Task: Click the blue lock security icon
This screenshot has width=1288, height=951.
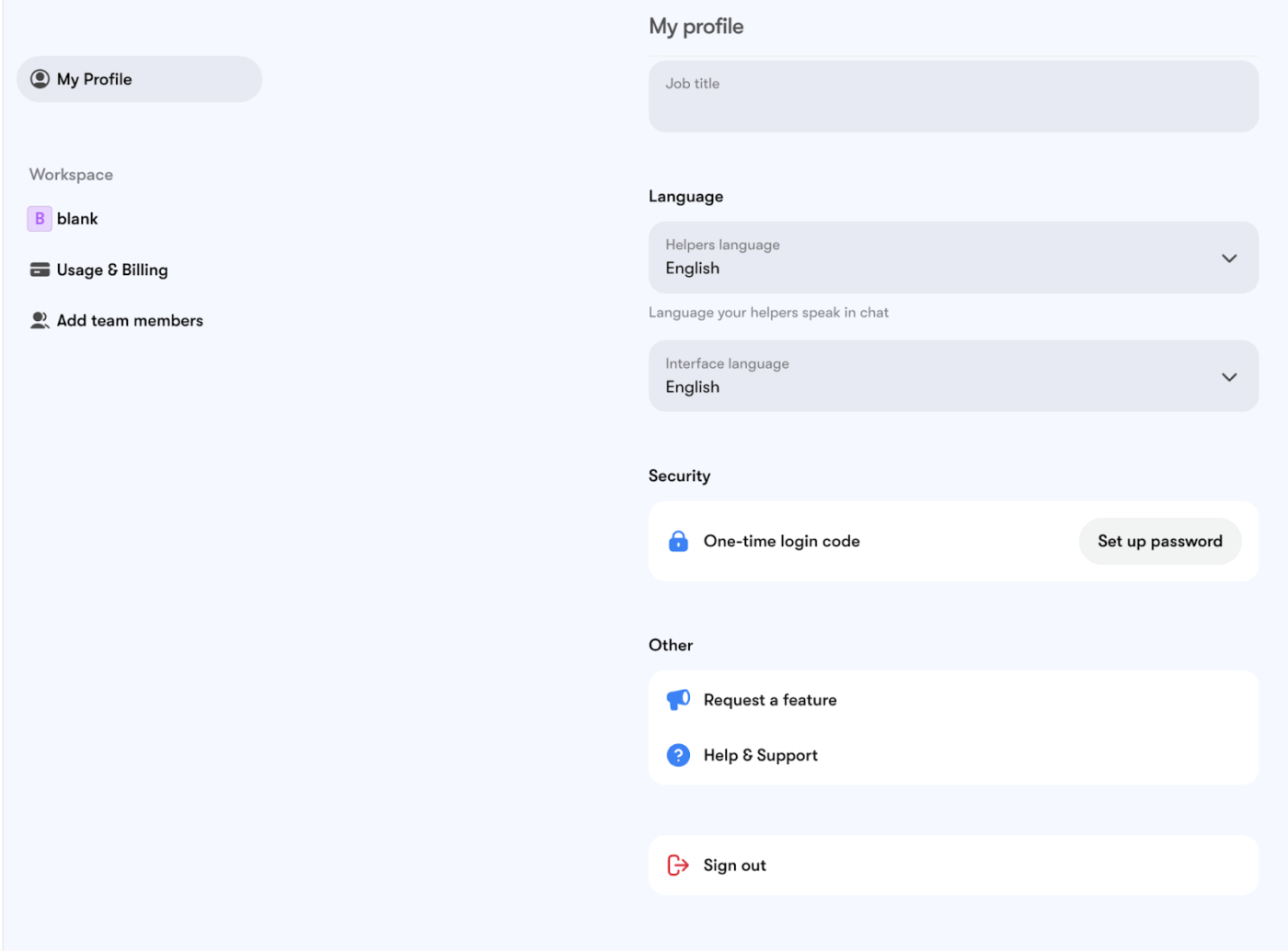Action: coord(678,541)
